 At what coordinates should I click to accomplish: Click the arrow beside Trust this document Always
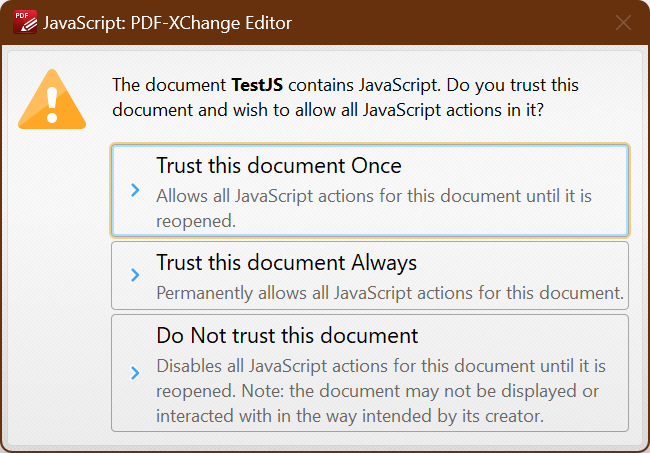pyautogui.click(x=135, y=275)
